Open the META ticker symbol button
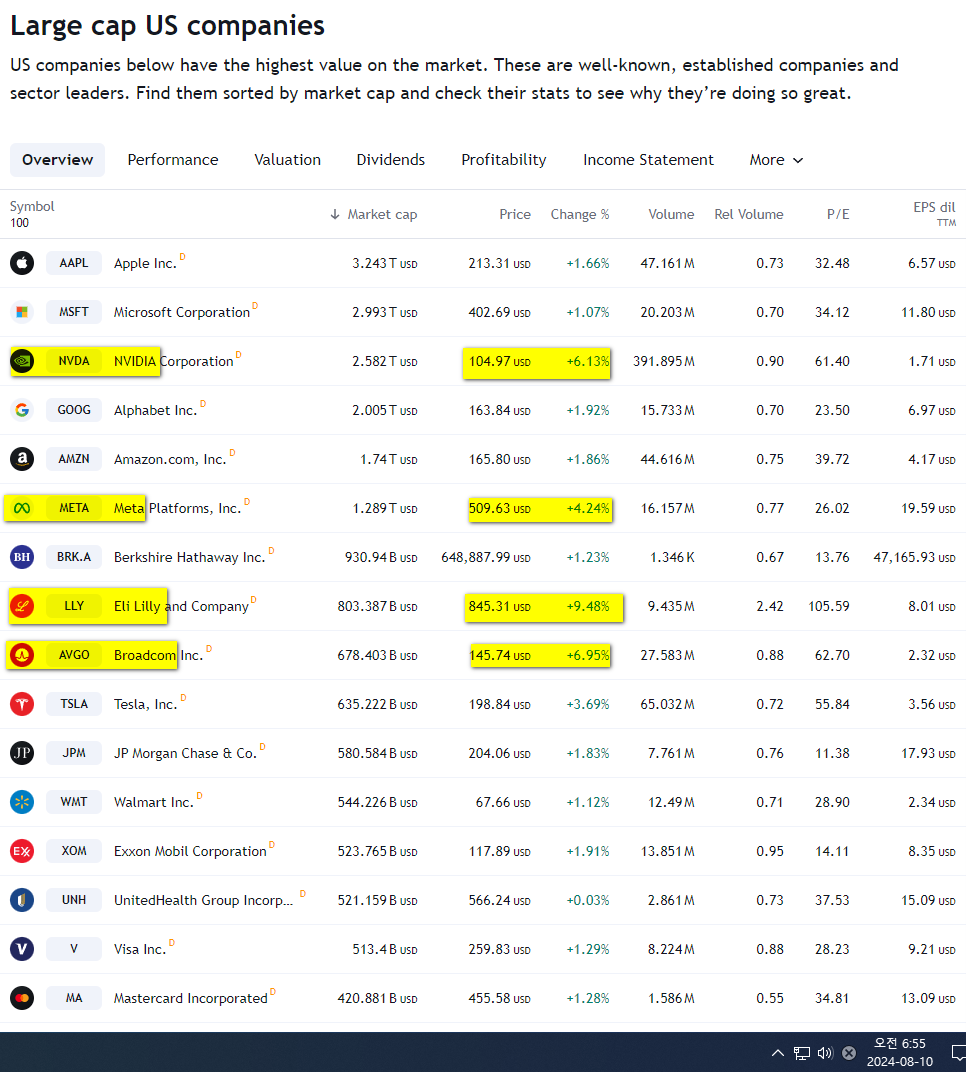The height and width of the screenshot is (1072, 966). click(74, 508)
